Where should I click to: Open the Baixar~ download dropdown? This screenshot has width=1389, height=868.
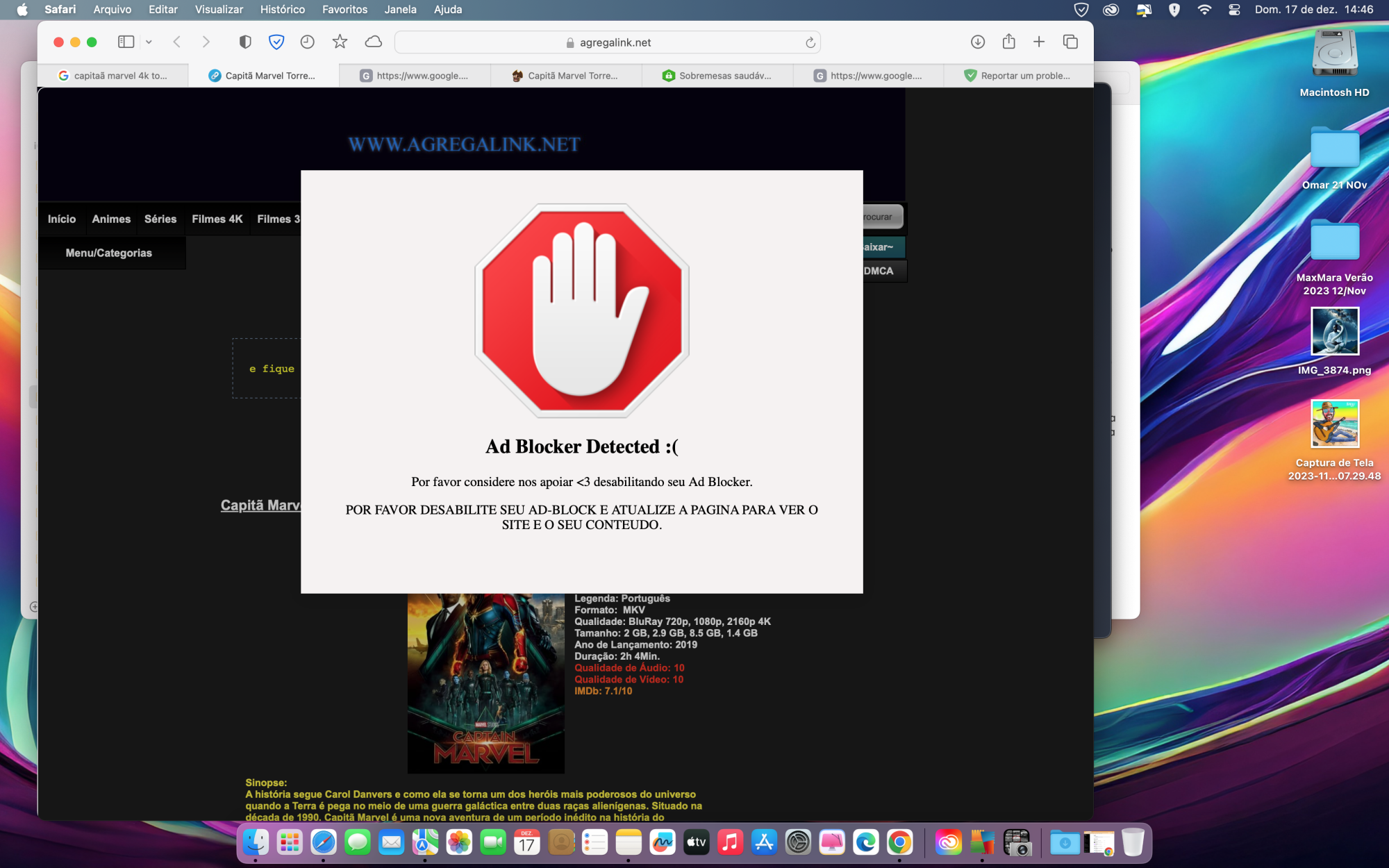[876, 248]
